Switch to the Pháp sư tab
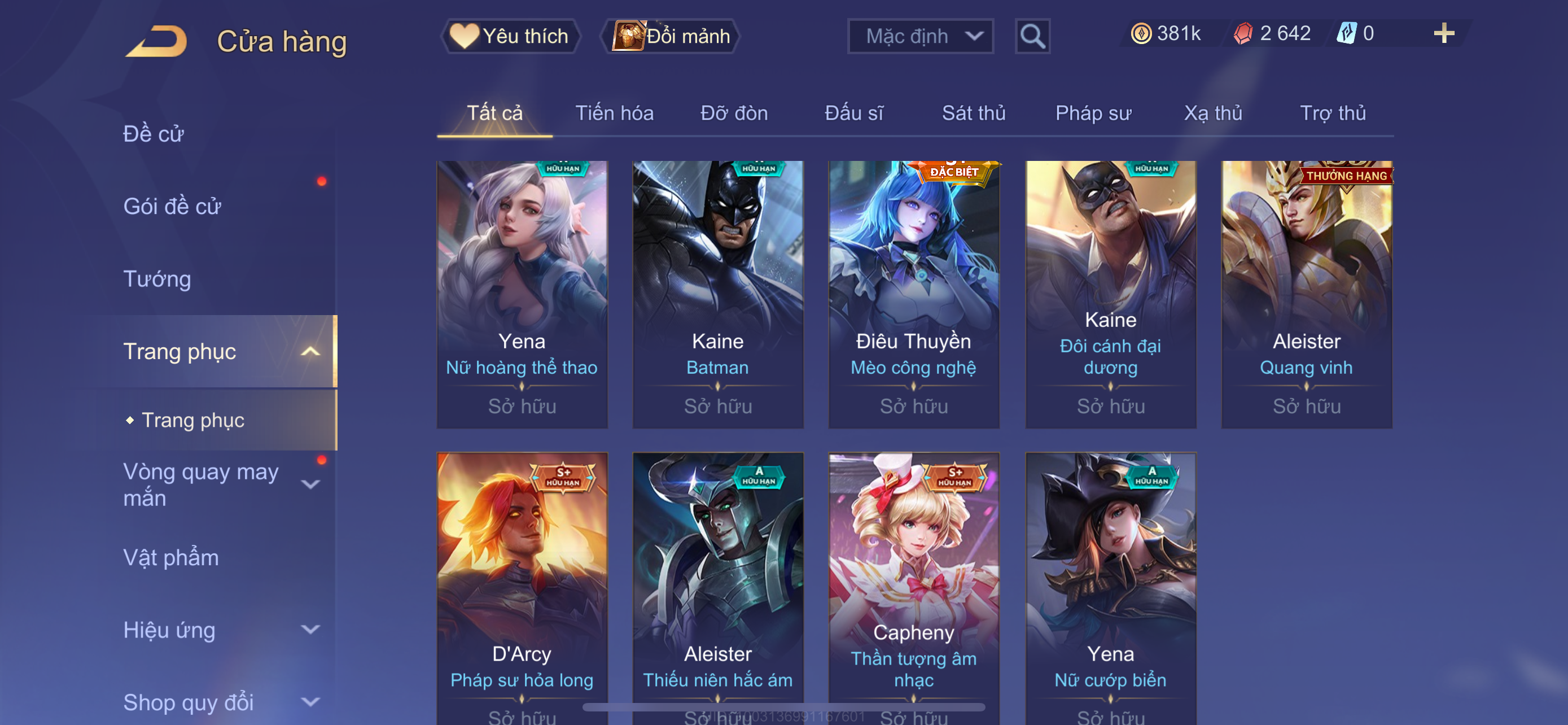Screen dimensions: 1568x725 [1093, 113]
